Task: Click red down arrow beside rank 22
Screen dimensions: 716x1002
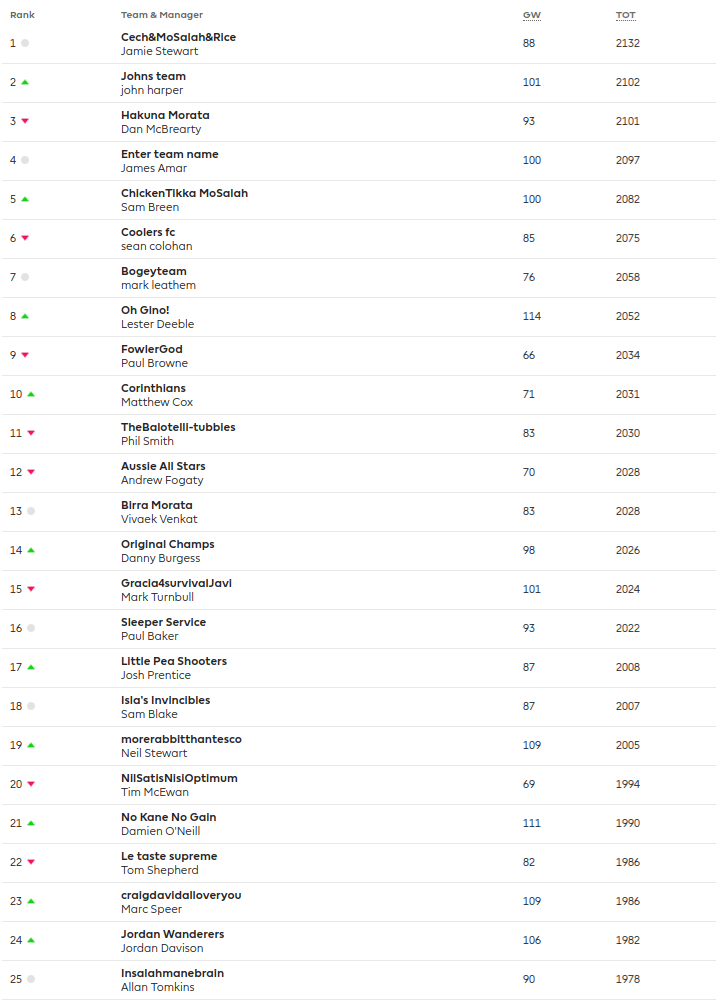Action: (31, 862)
